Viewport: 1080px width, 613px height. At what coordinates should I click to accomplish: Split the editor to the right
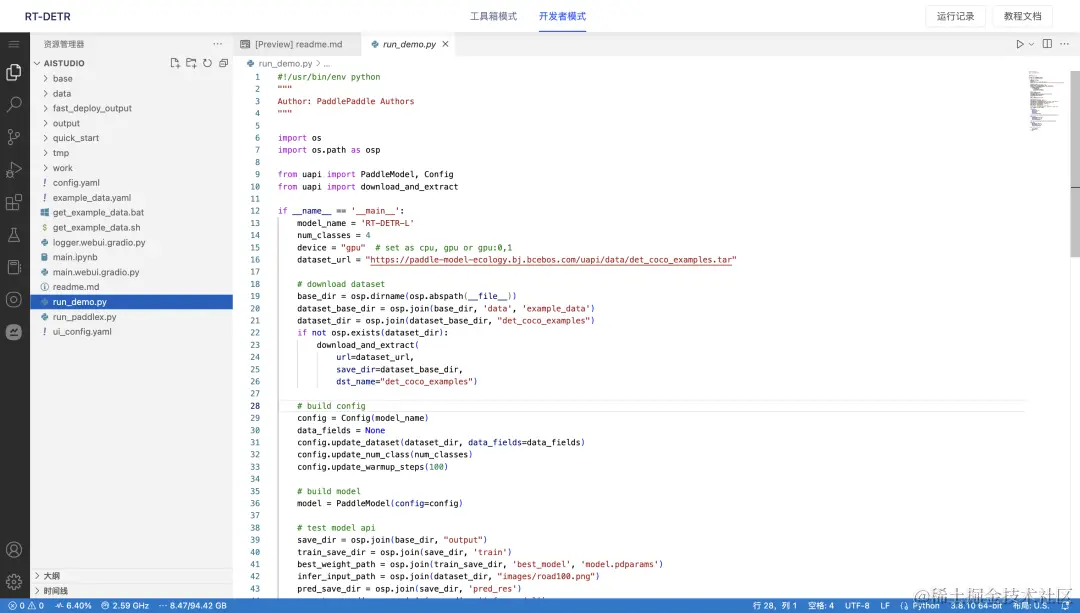(x=1047, y=44)
